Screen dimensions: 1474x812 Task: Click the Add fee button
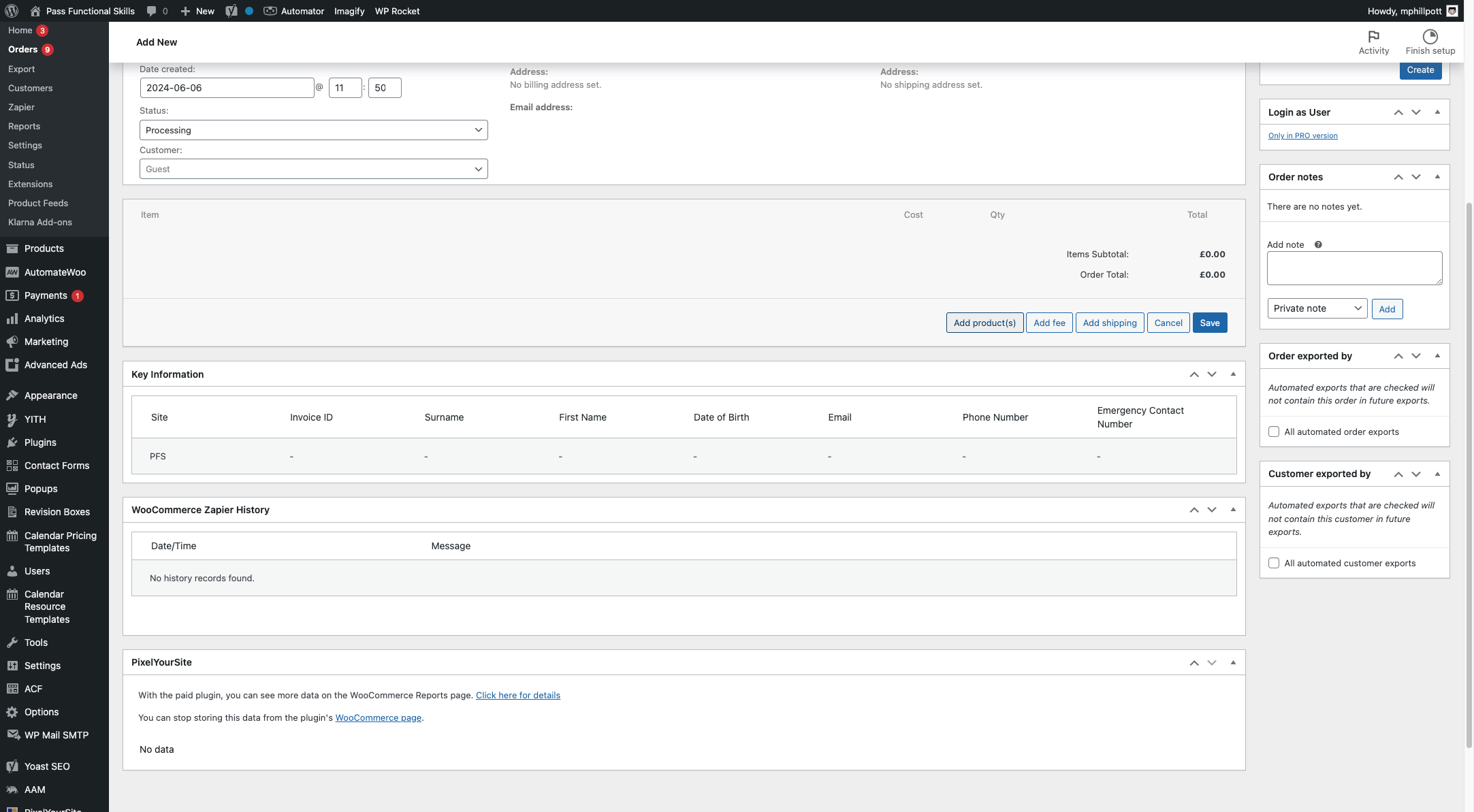pos(1049,323)
